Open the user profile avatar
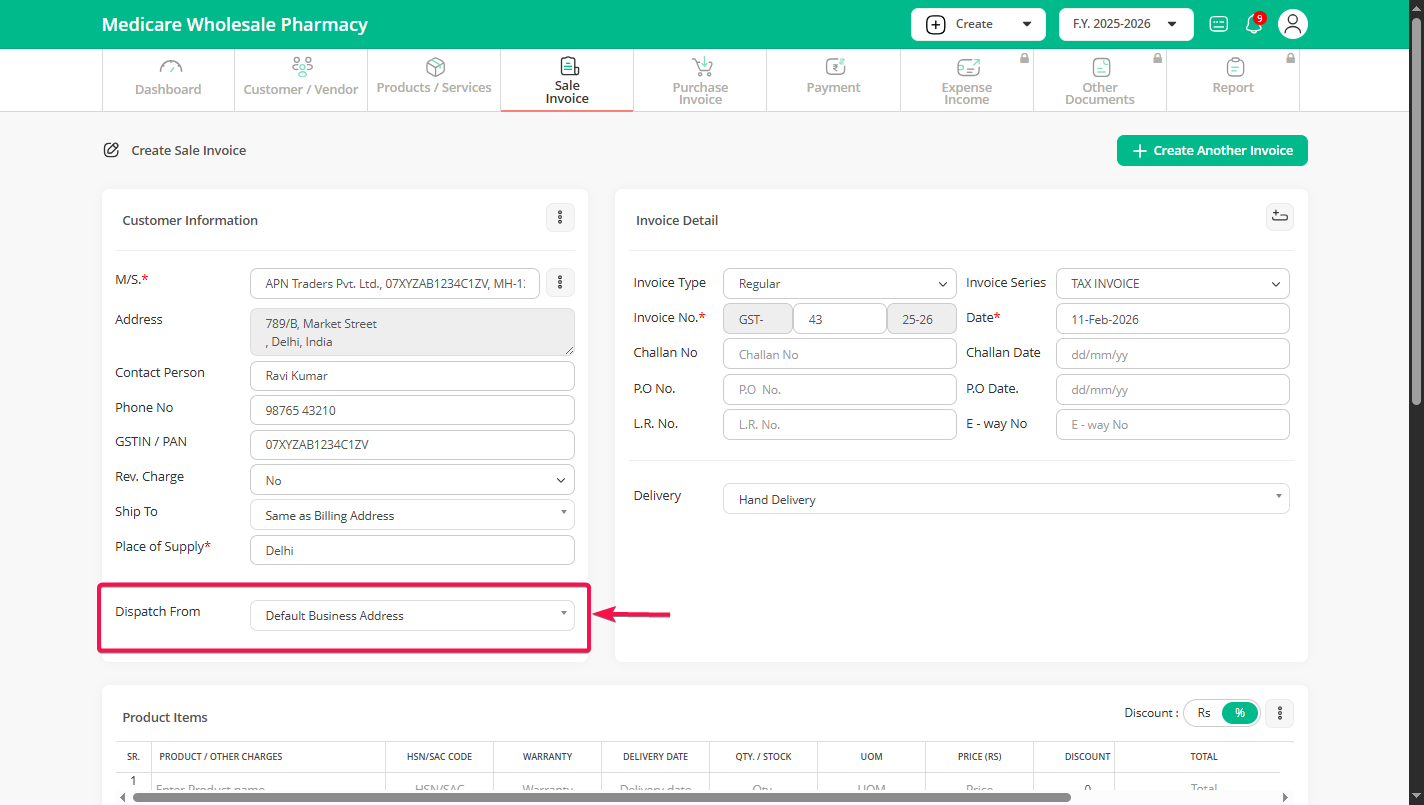1424x805 pixels. (1293, 25)
